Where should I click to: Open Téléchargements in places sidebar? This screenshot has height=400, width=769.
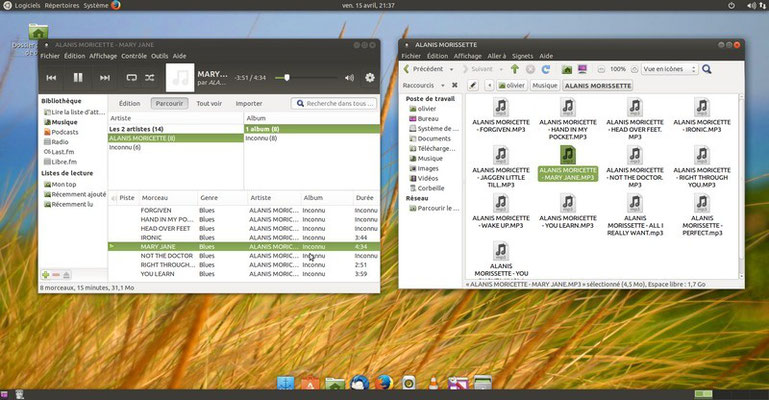click(x=433, y=148)
